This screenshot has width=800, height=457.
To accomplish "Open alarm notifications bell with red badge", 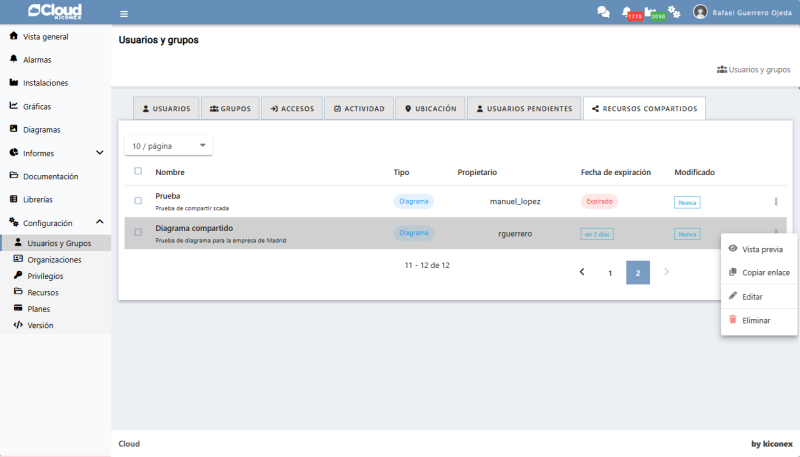I will [628, 12].
